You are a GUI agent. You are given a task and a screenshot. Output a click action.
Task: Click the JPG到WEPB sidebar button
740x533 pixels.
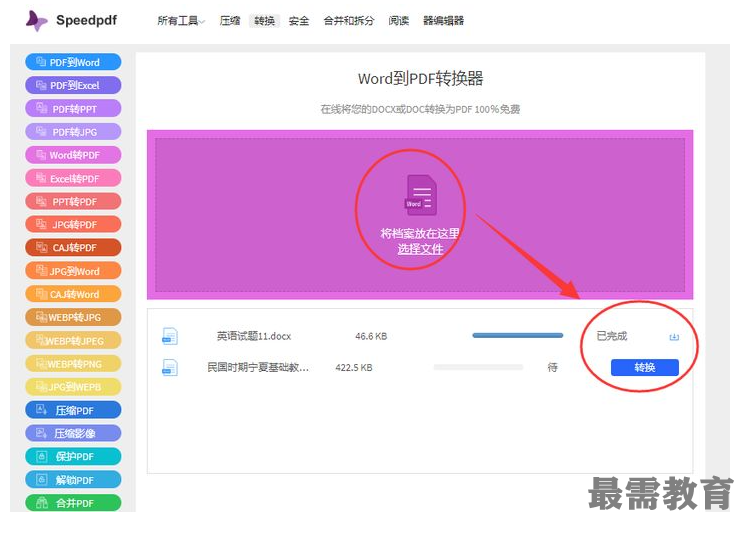click(x=73, y=387)
